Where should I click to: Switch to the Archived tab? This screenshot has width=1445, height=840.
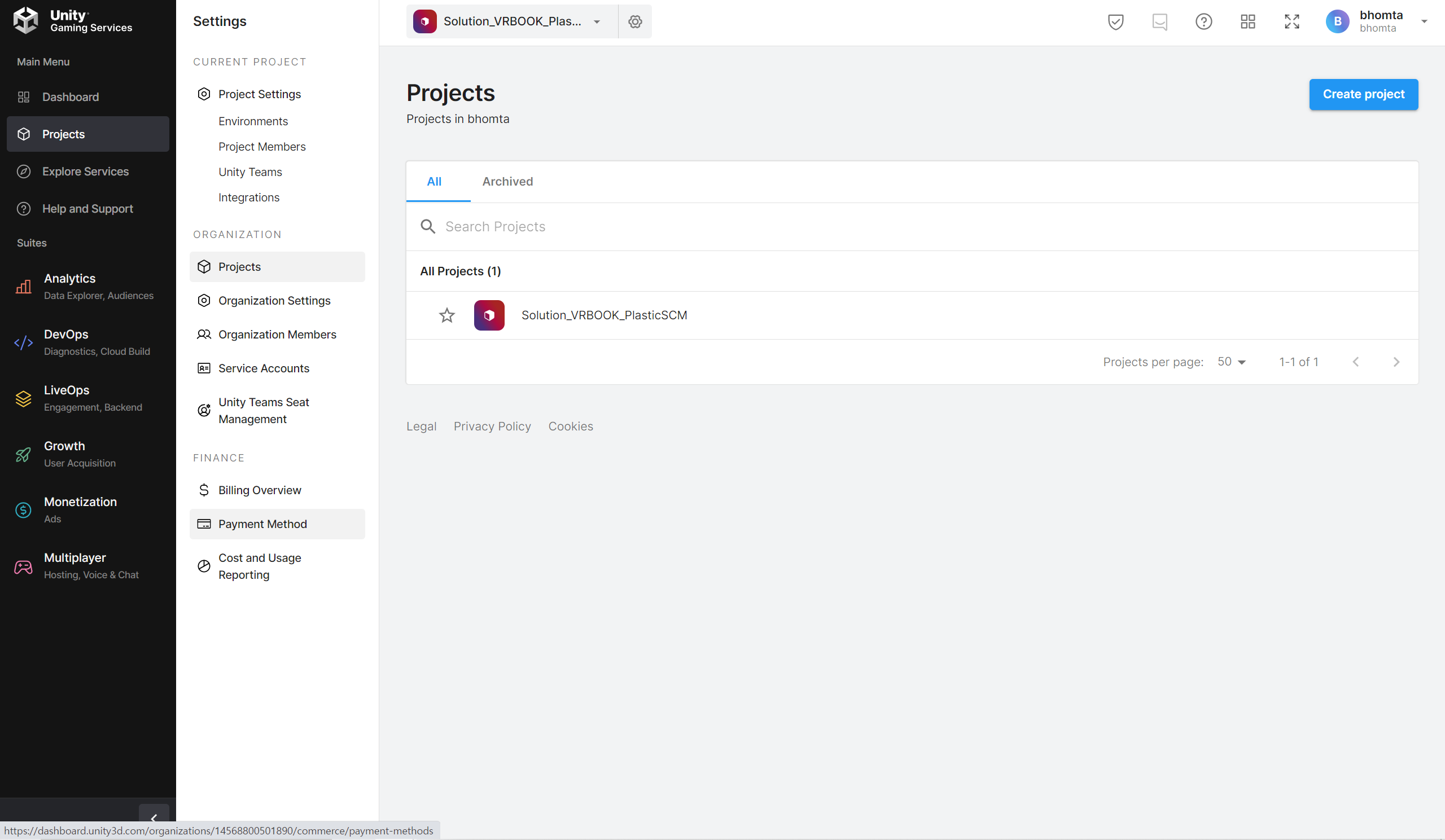point(507,182)
